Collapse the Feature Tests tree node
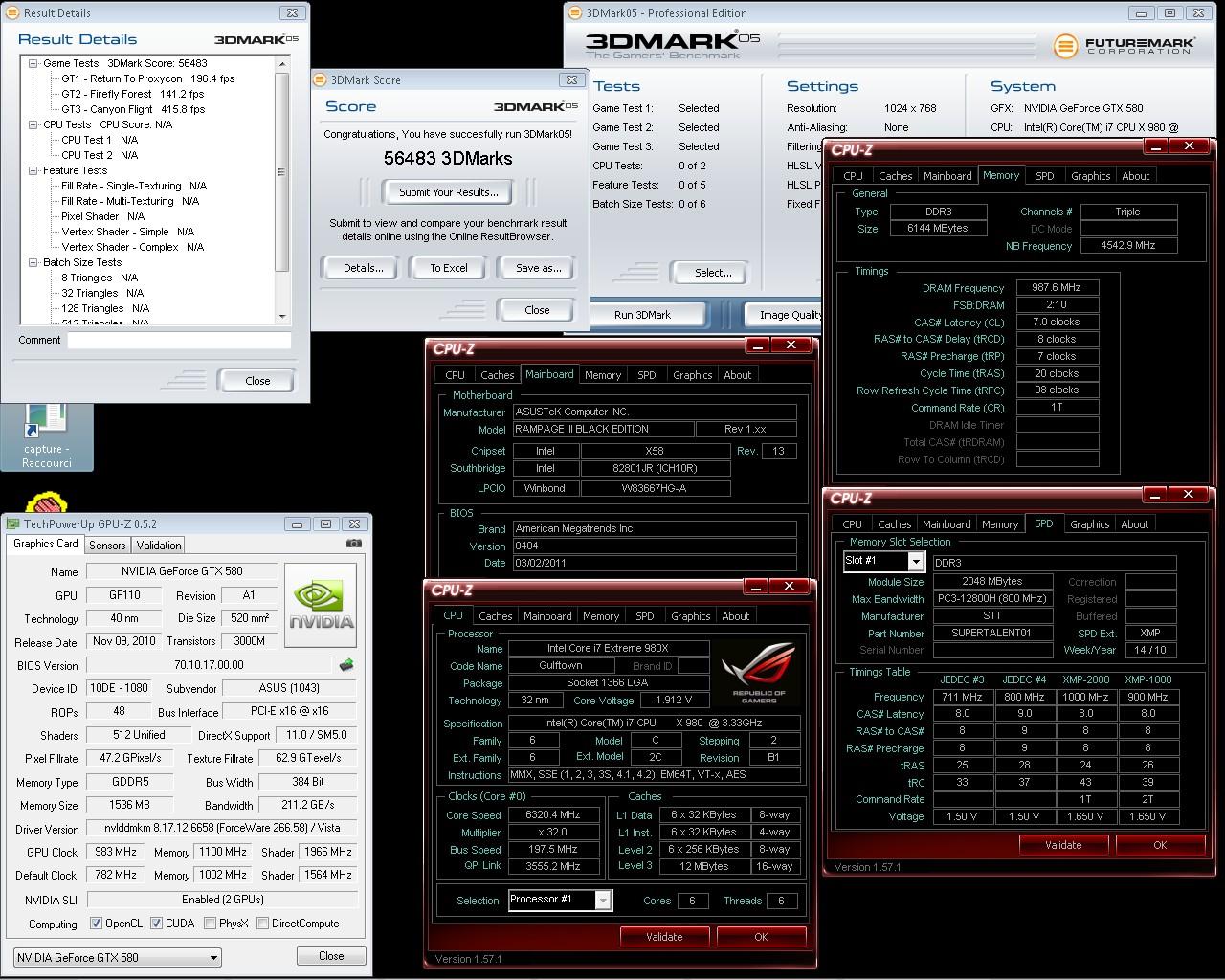 pyautogui.click(x=33, y=170)
